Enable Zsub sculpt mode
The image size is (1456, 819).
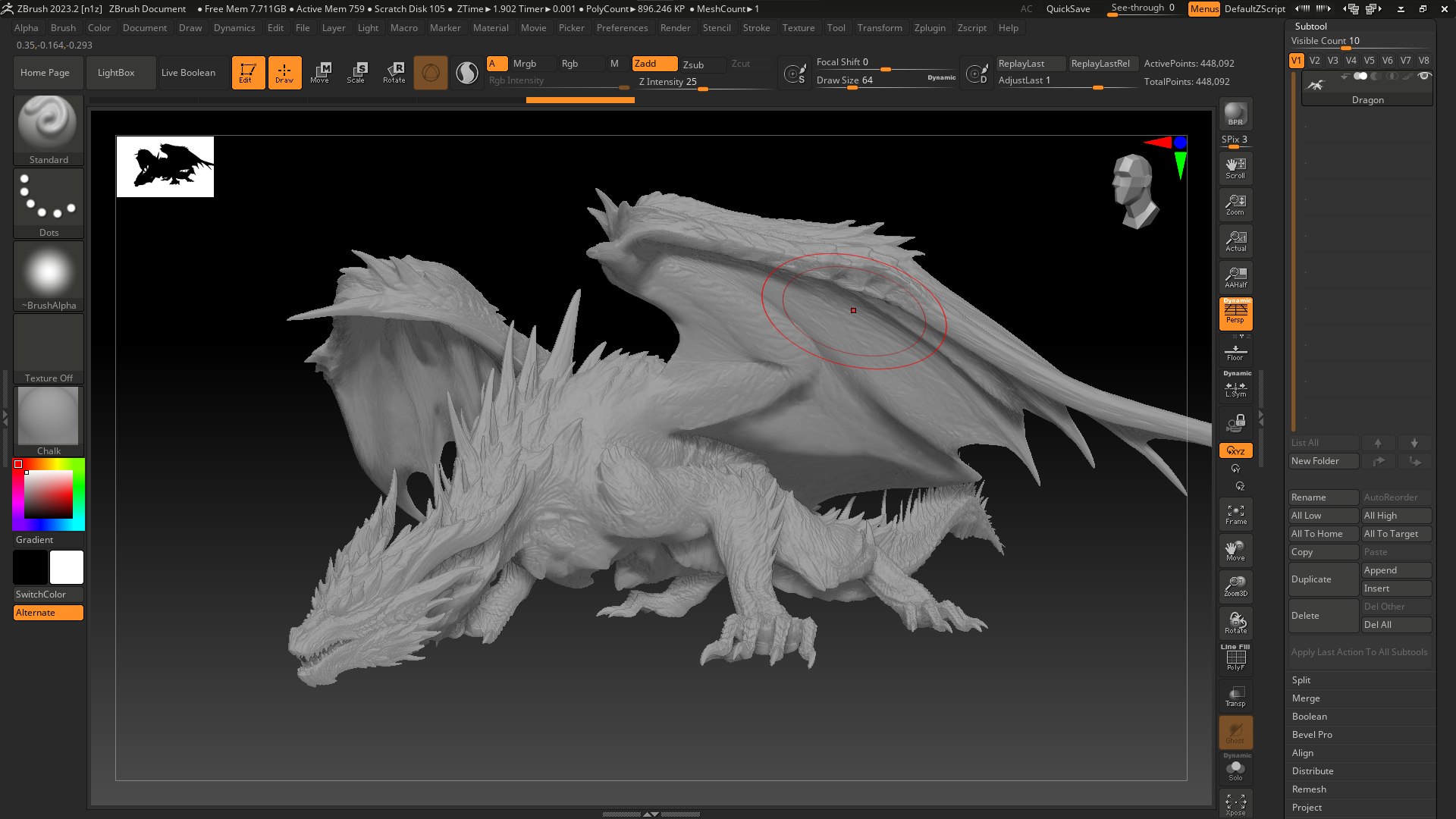coord(702,64)
